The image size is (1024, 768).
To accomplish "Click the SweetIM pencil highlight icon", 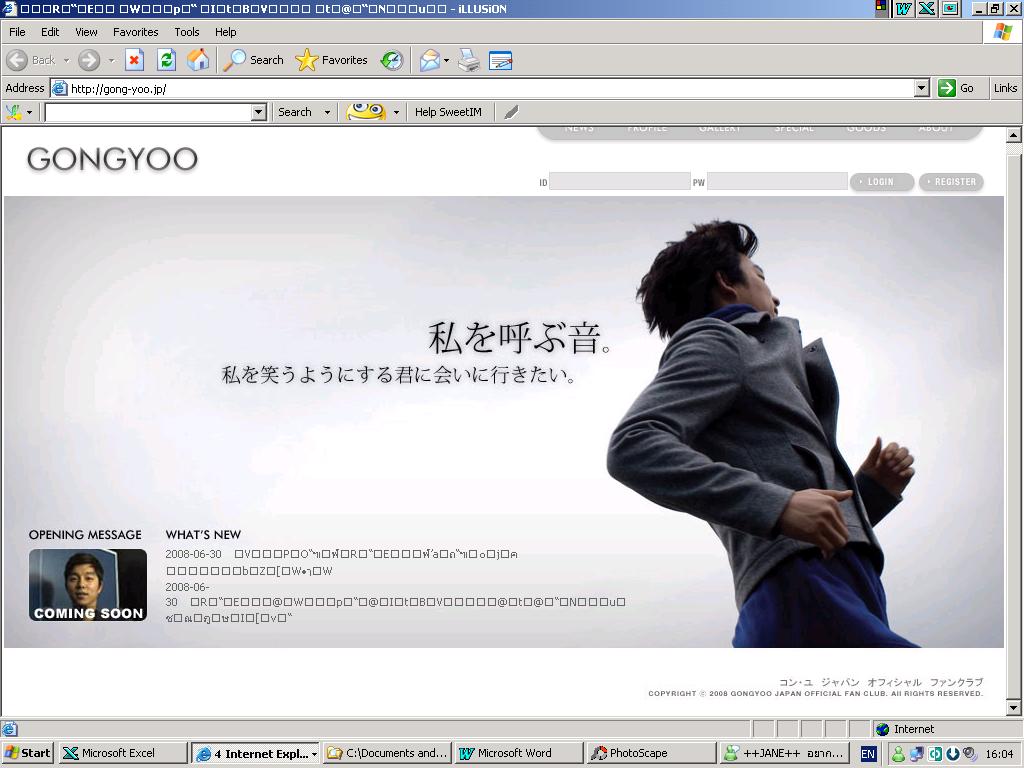I will 511,112.
